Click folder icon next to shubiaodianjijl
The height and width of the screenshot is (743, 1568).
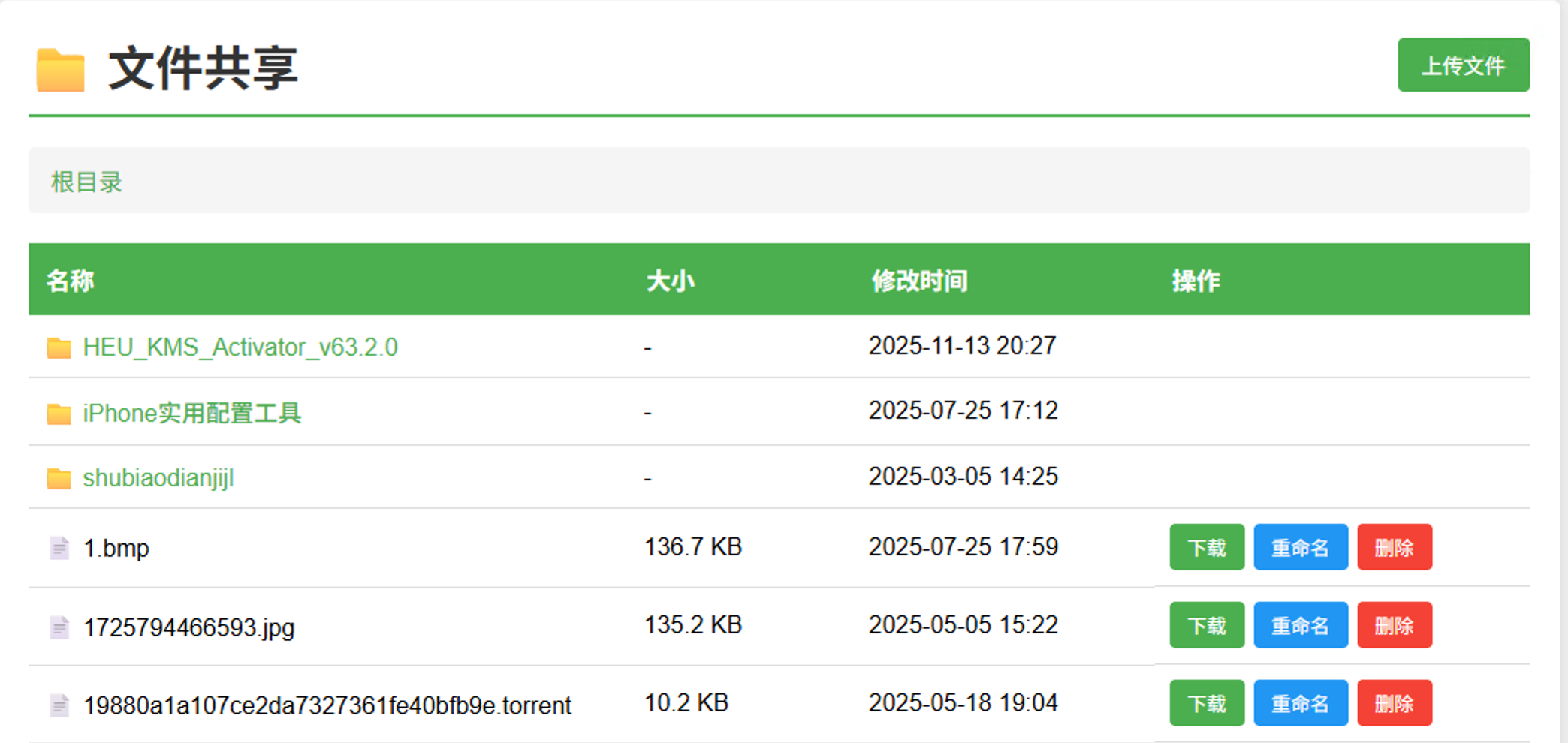click(59, 478)
